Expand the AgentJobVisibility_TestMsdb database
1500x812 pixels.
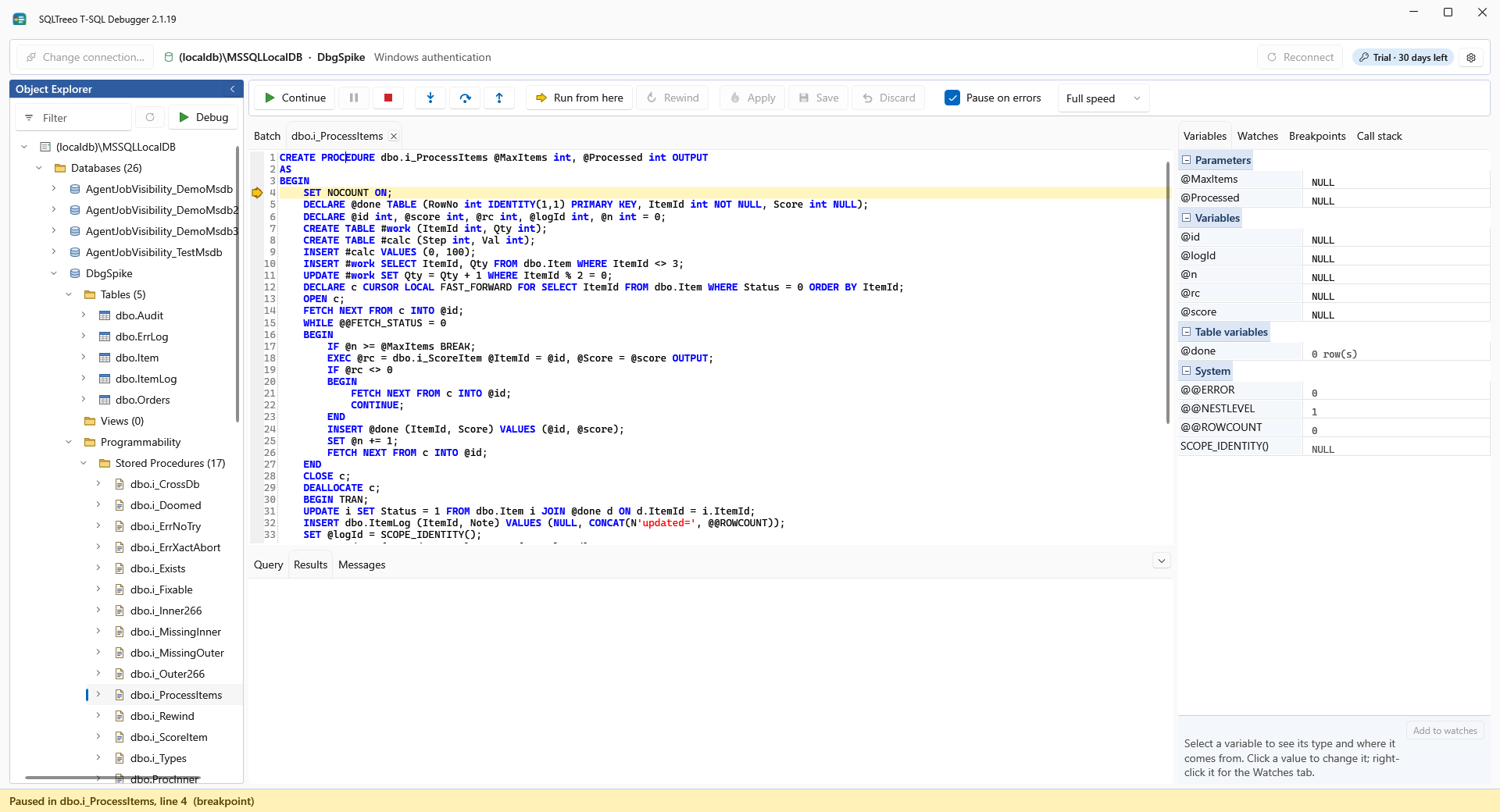pos(54,252)
